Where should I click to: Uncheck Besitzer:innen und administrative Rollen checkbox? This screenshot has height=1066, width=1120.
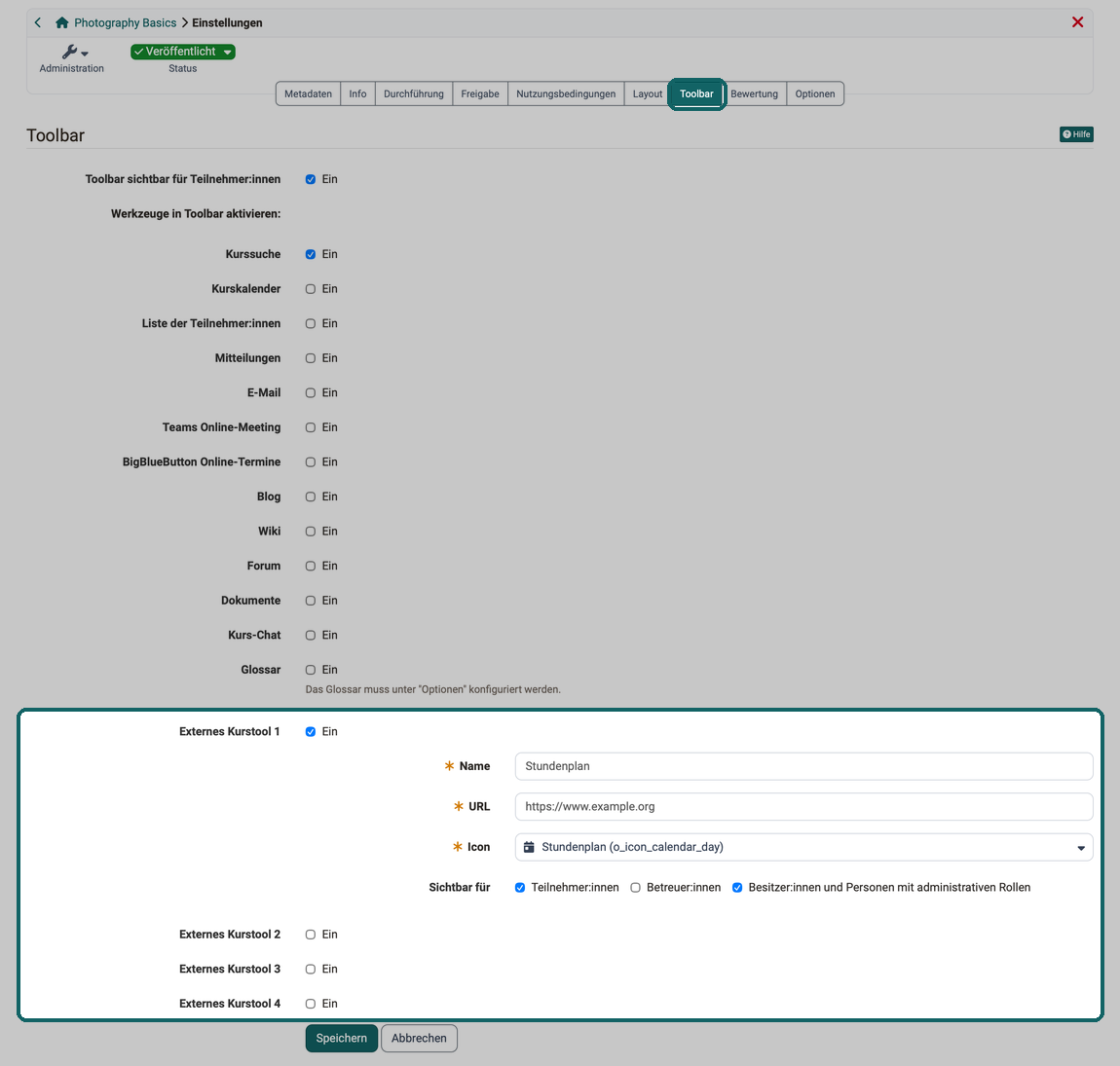click(737, 888)
